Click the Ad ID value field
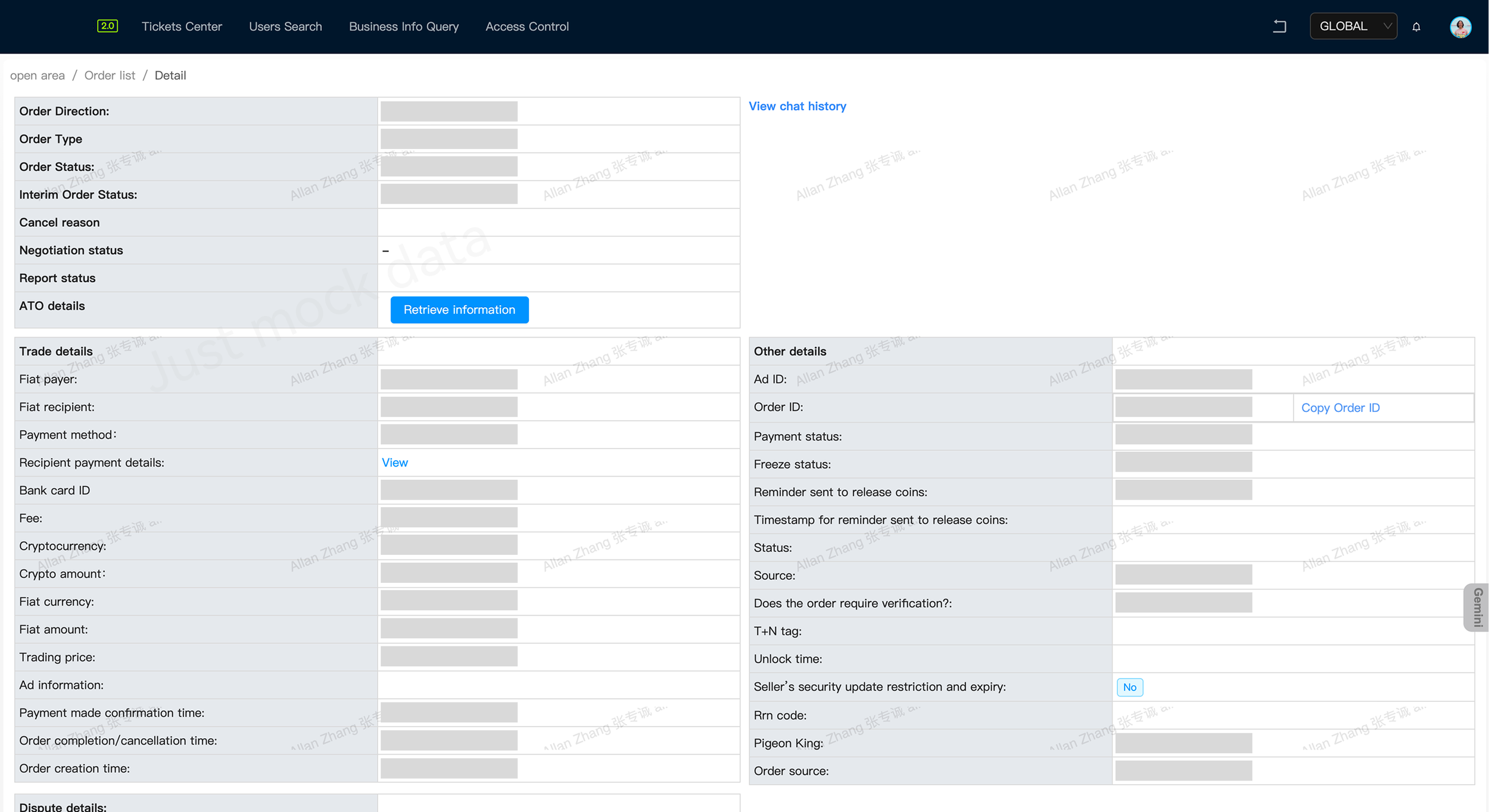This screenshot has height=812, width=1489. (x=1183, y=379)
